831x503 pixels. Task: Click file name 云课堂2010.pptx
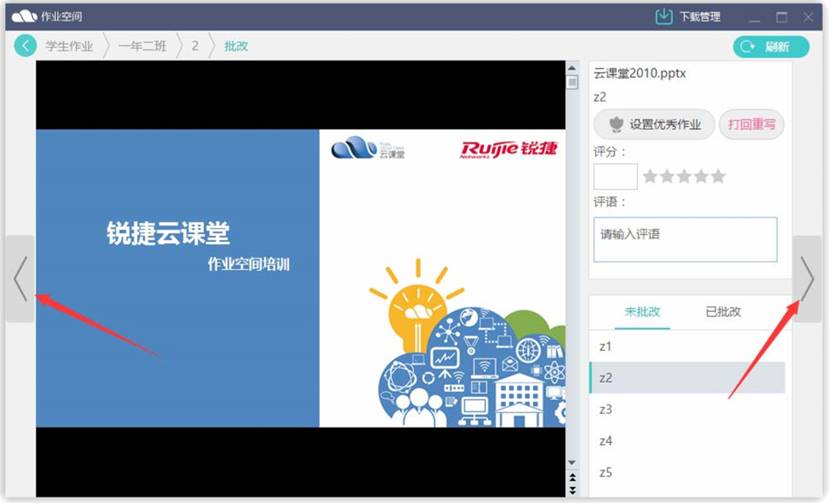[x=640, y=73]
